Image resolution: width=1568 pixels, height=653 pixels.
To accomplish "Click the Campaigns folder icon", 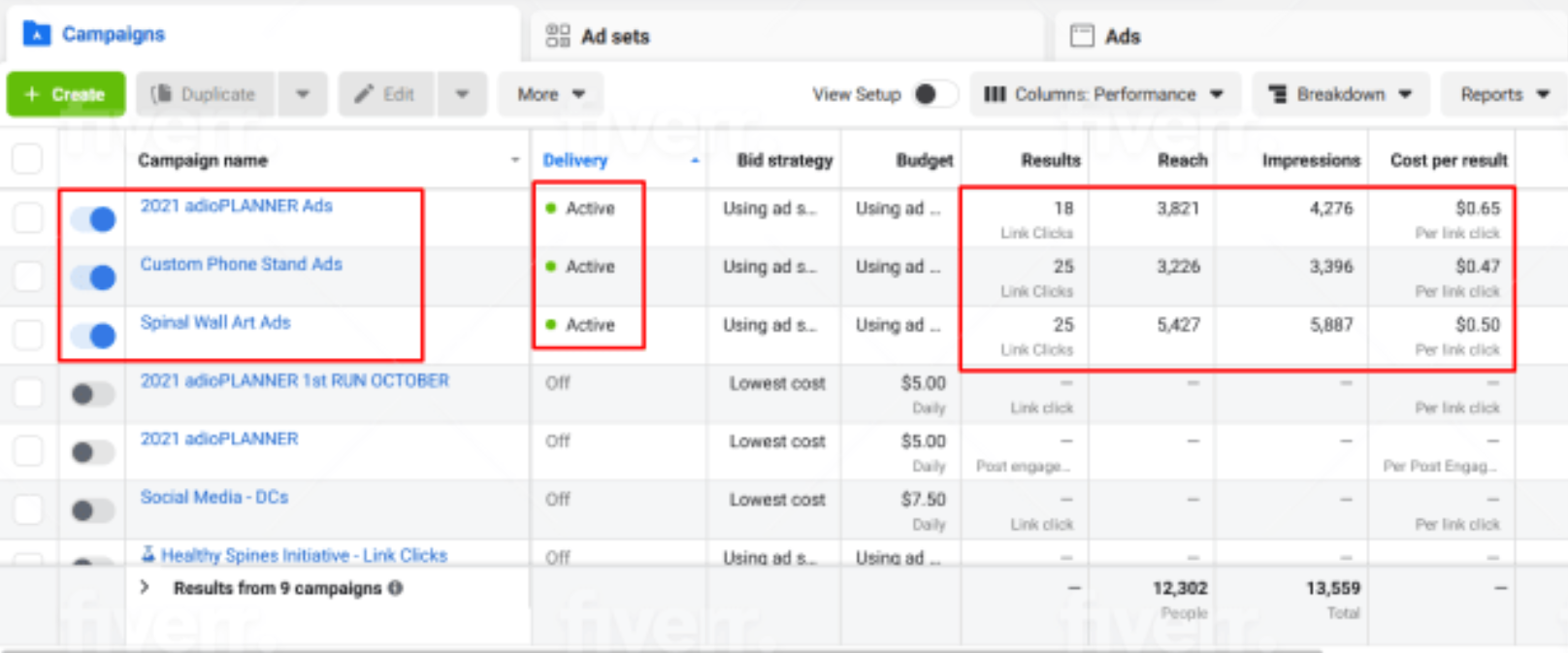I will (36, 35).
